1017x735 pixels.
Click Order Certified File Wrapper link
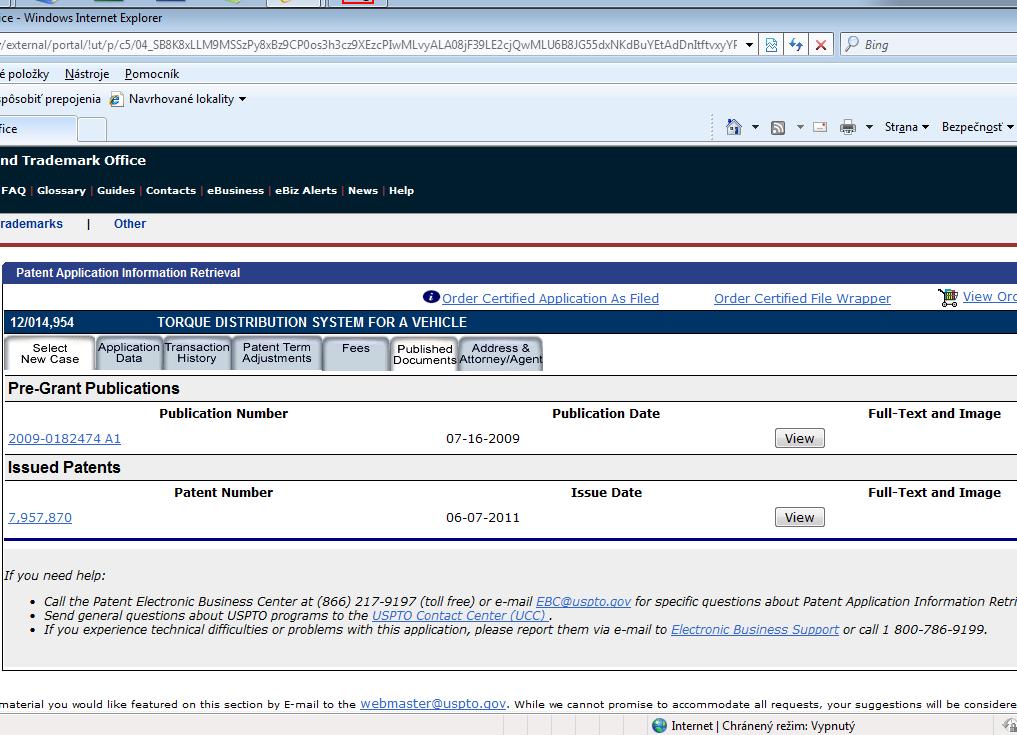coord(802,298)
